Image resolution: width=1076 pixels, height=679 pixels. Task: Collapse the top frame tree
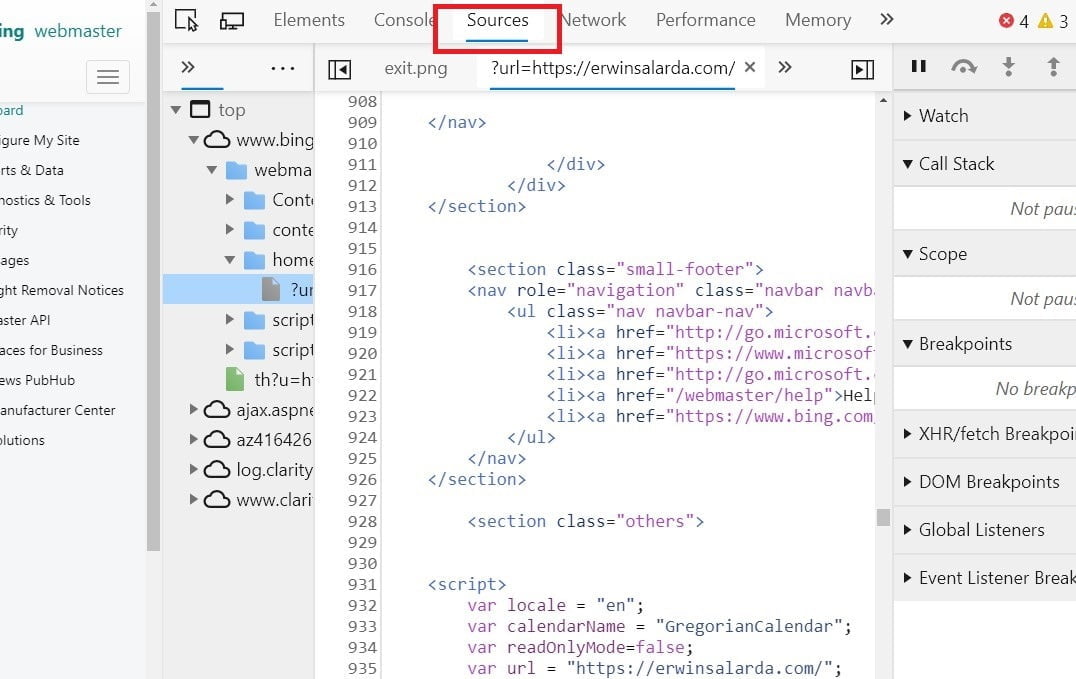click(x=176, y=109)
